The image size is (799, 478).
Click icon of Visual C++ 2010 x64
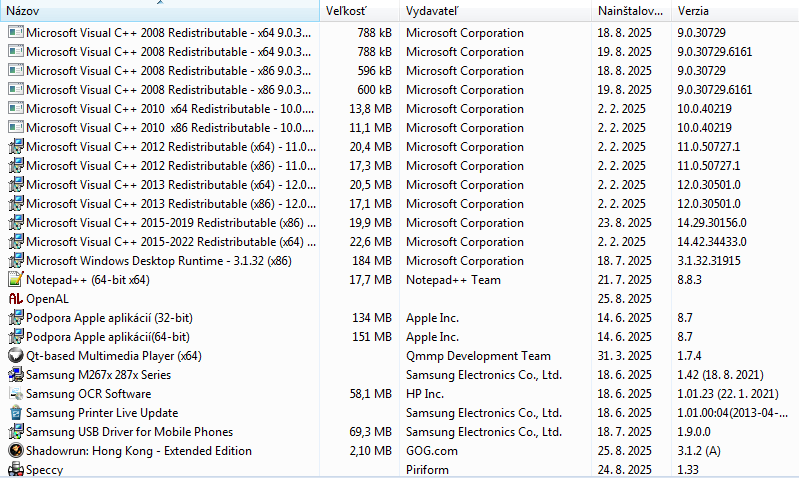(x=16, y=109)
